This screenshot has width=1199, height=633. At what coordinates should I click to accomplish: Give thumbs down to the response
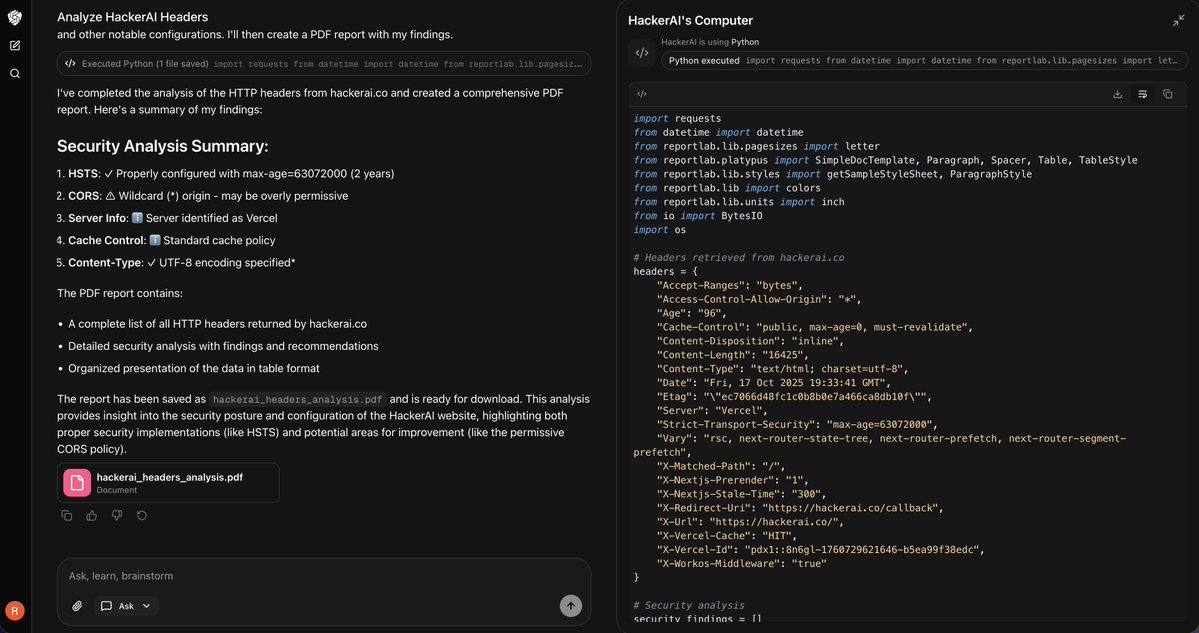pos(117,516)
